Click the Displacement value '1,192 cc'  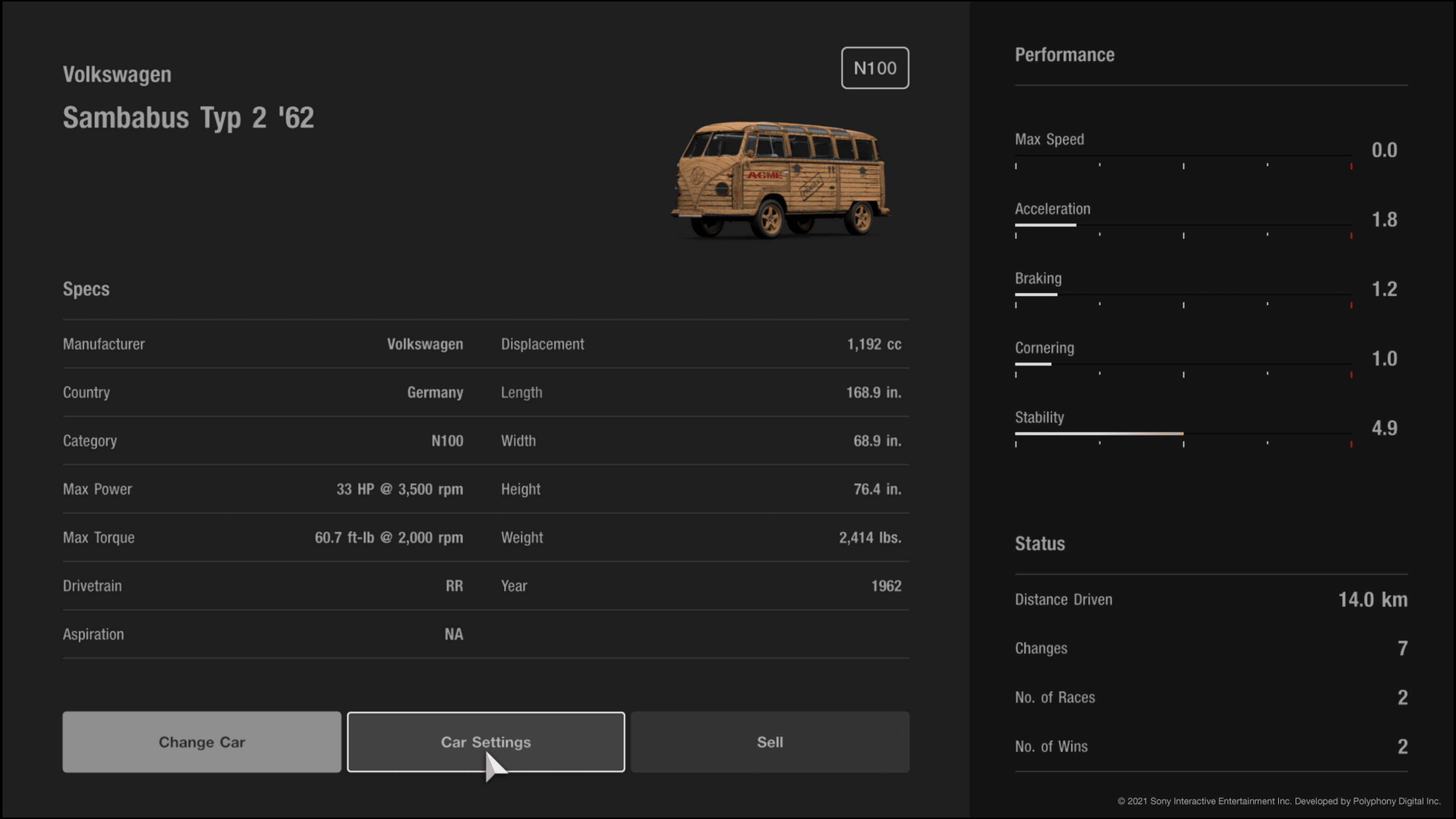click(874, 344)
